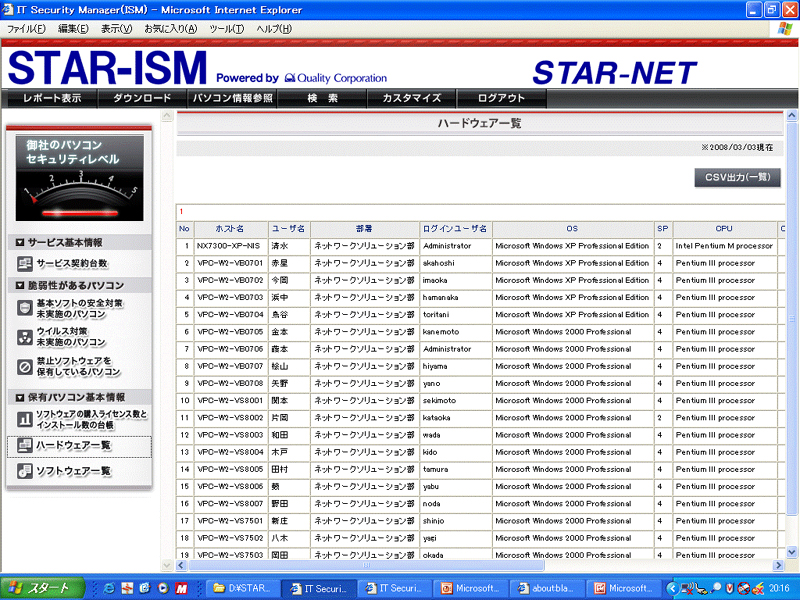Click the ホスト名 column header
Screen dimensions: 800x600
[x=231, y=229]
